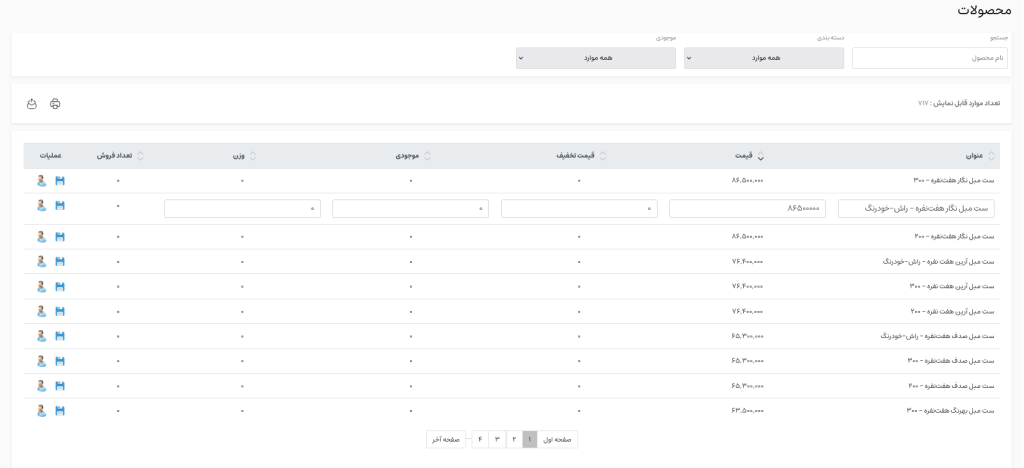
Task: Open the دسته بندی category dropdown
Action: (x=764, y=58)
